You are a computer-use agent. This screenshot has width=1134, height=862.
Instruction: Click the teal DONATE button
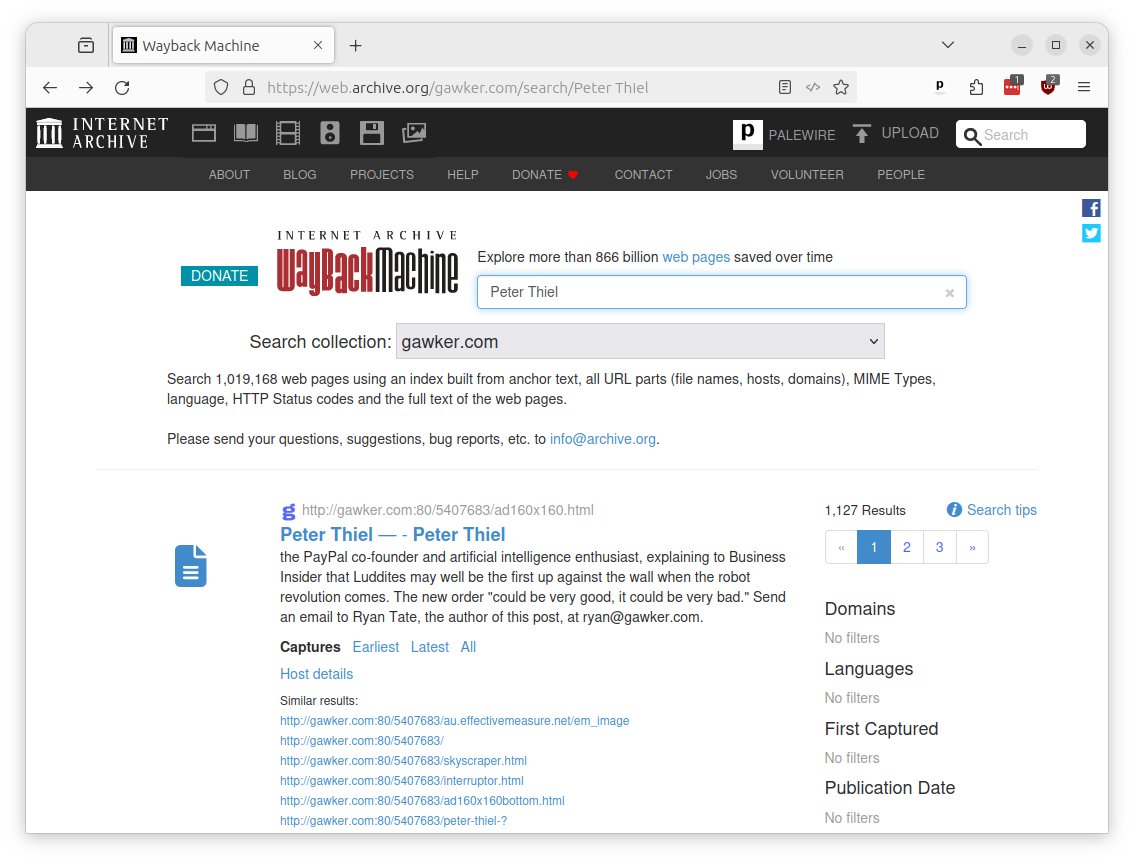[219, 276]
